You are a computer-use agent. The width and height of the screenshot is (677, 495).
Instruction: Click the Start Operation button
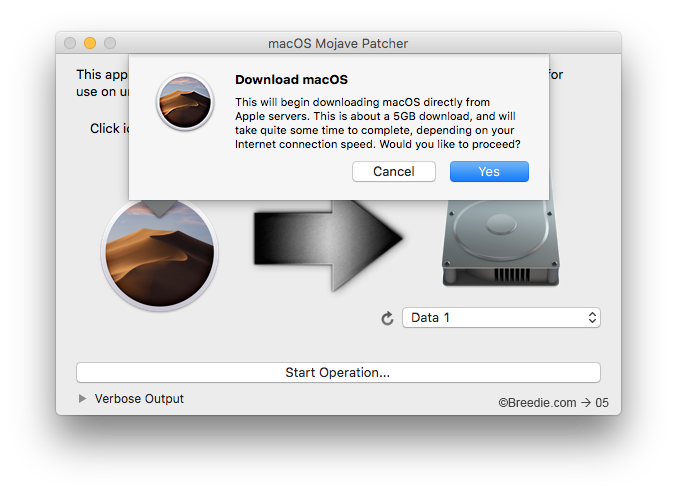click(338, 372)
